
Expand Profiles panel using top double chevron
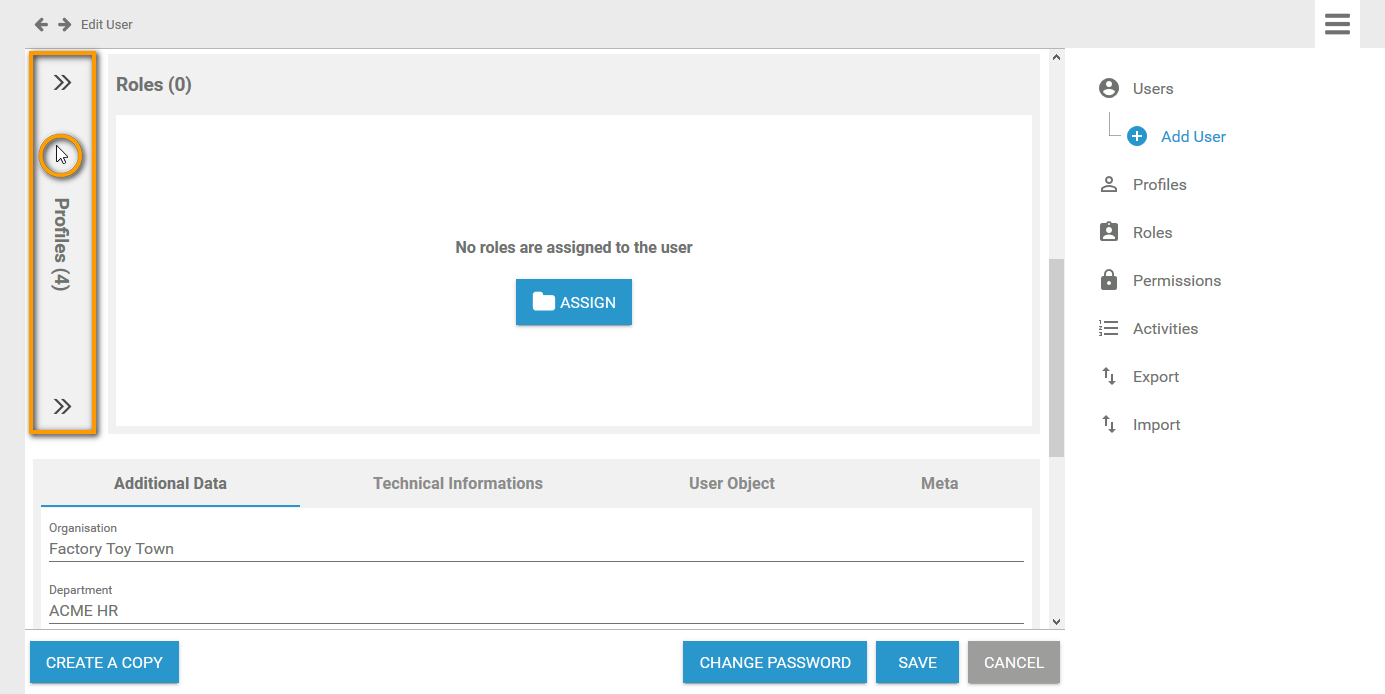point(62,83)
